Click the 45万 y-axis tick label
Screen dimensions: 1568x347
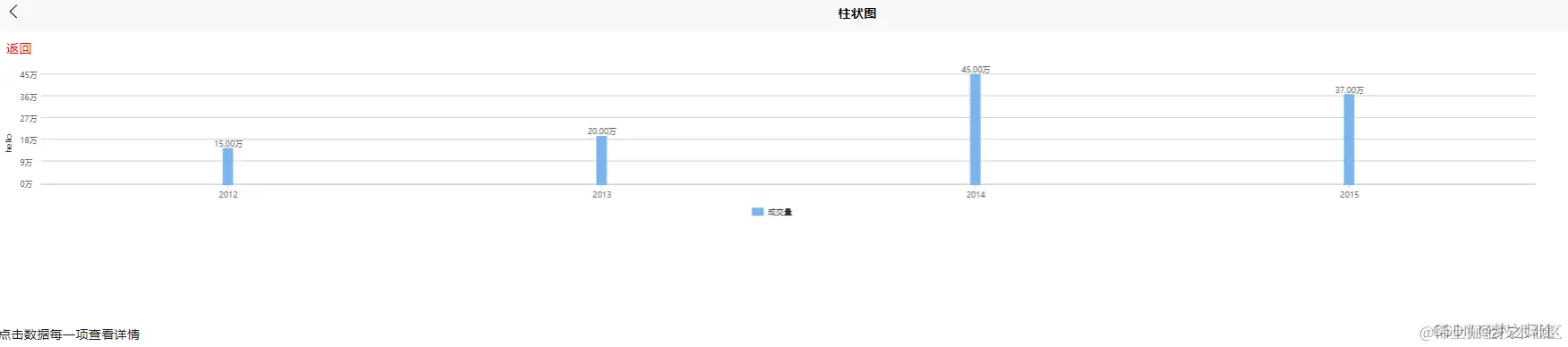point(29,75)
